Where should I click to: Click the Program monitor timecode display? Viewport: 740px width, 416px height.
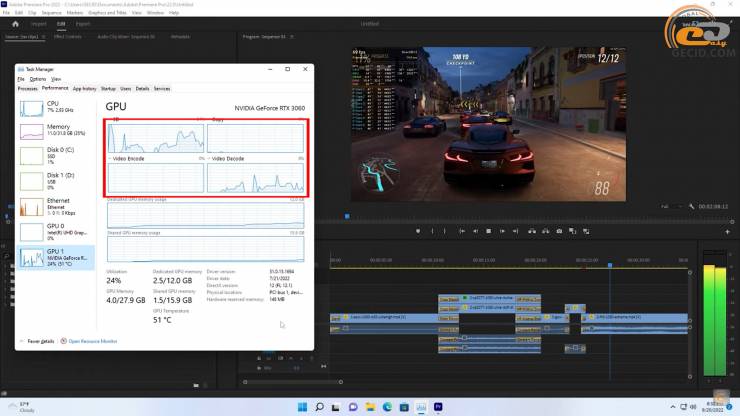(713, 206)
